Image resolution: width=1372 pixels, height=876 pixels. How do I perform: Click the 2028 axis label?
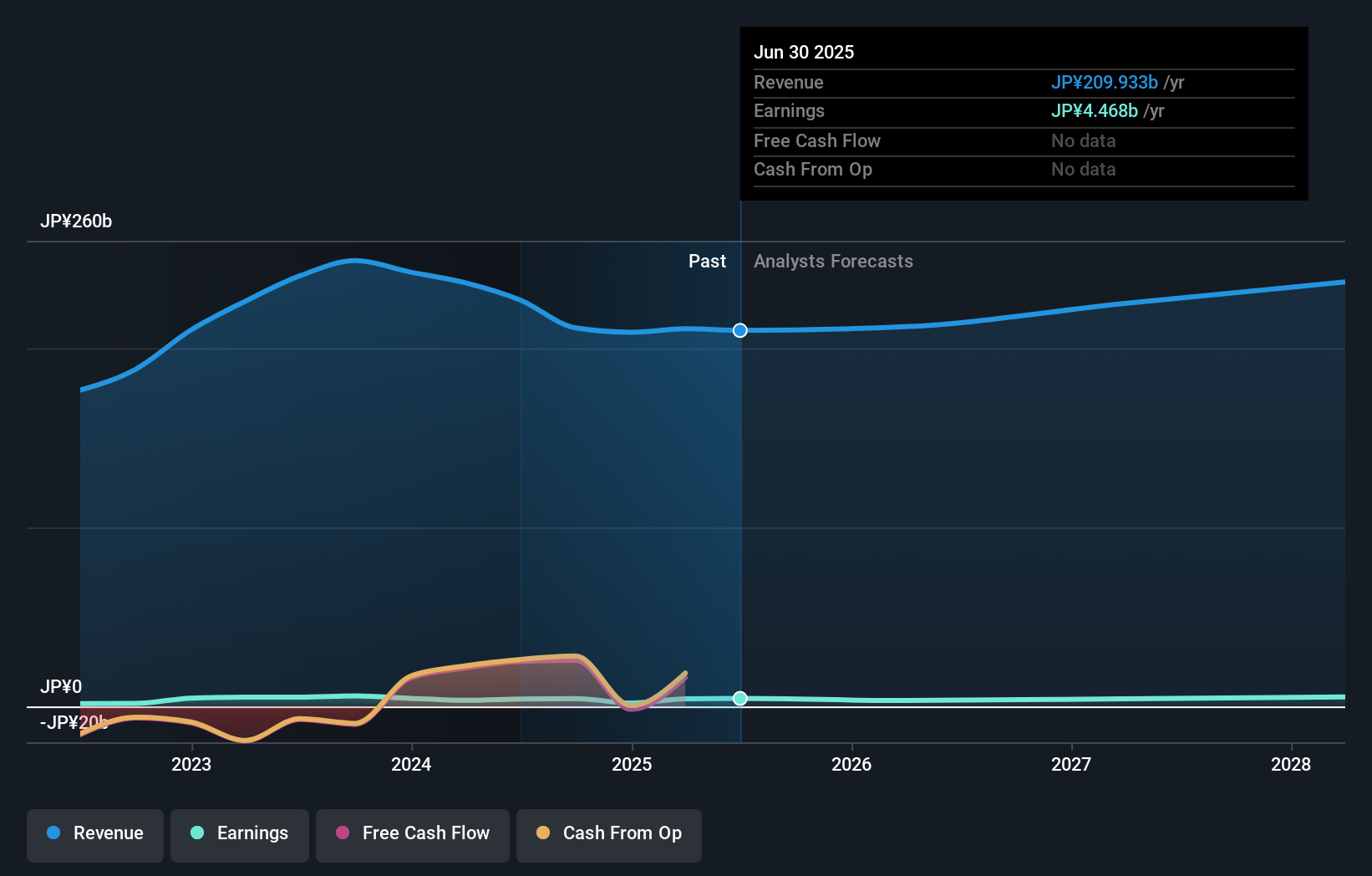click(1291, 764)
